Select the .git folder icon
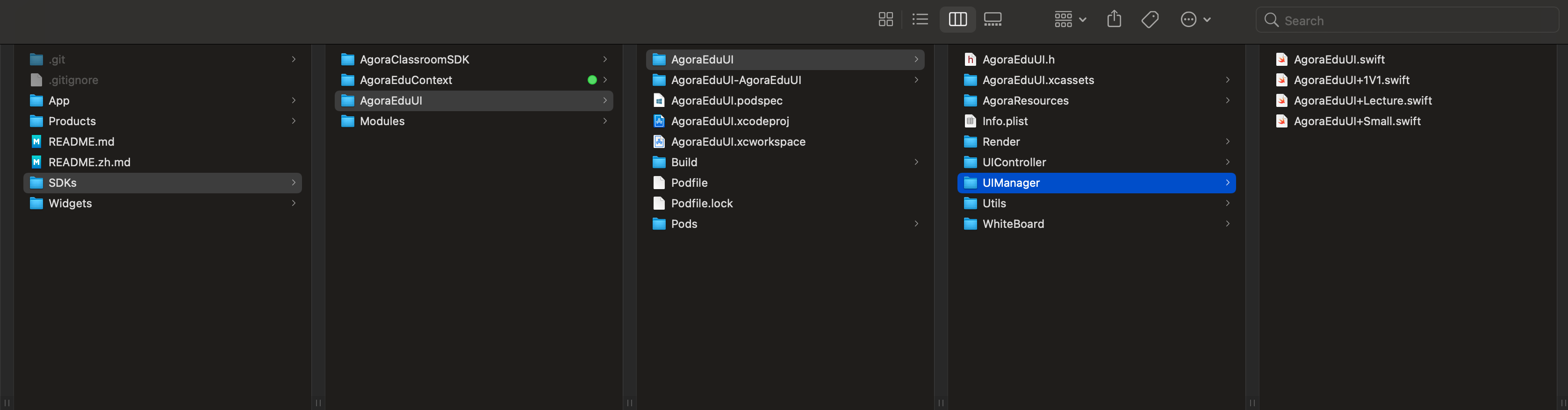The width and height of the screenshot is (1568, 410). pos(36,60)
